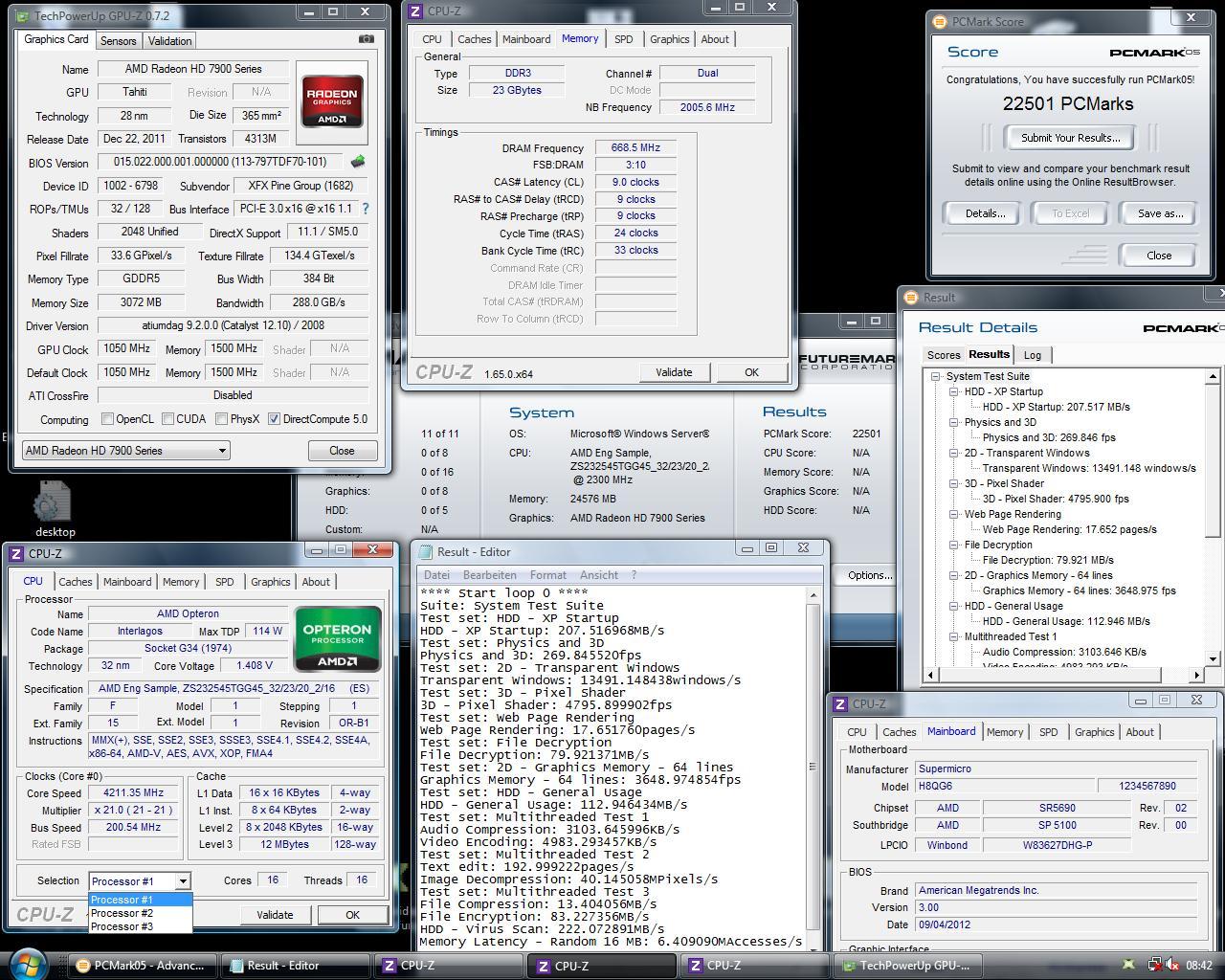1225x980 pixels.
Task: Click the Opteron Processor AMD logo
Action: click(337, 638)
